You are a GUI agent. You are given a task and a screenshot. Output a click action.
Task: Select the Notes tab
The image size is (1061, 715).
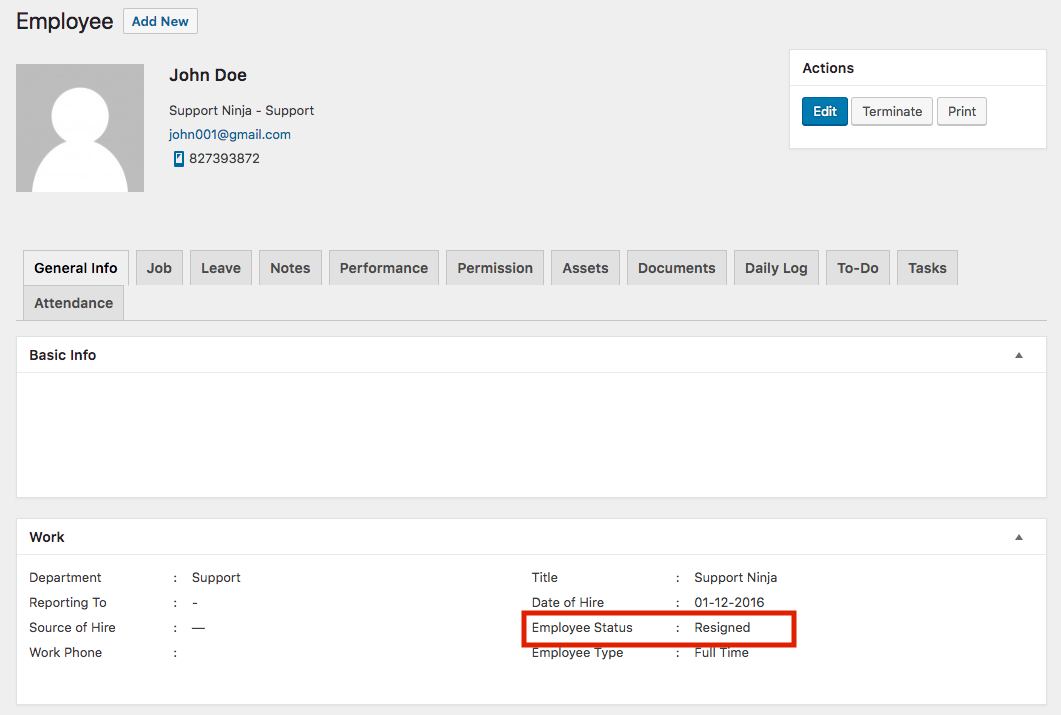coord(290,267)
